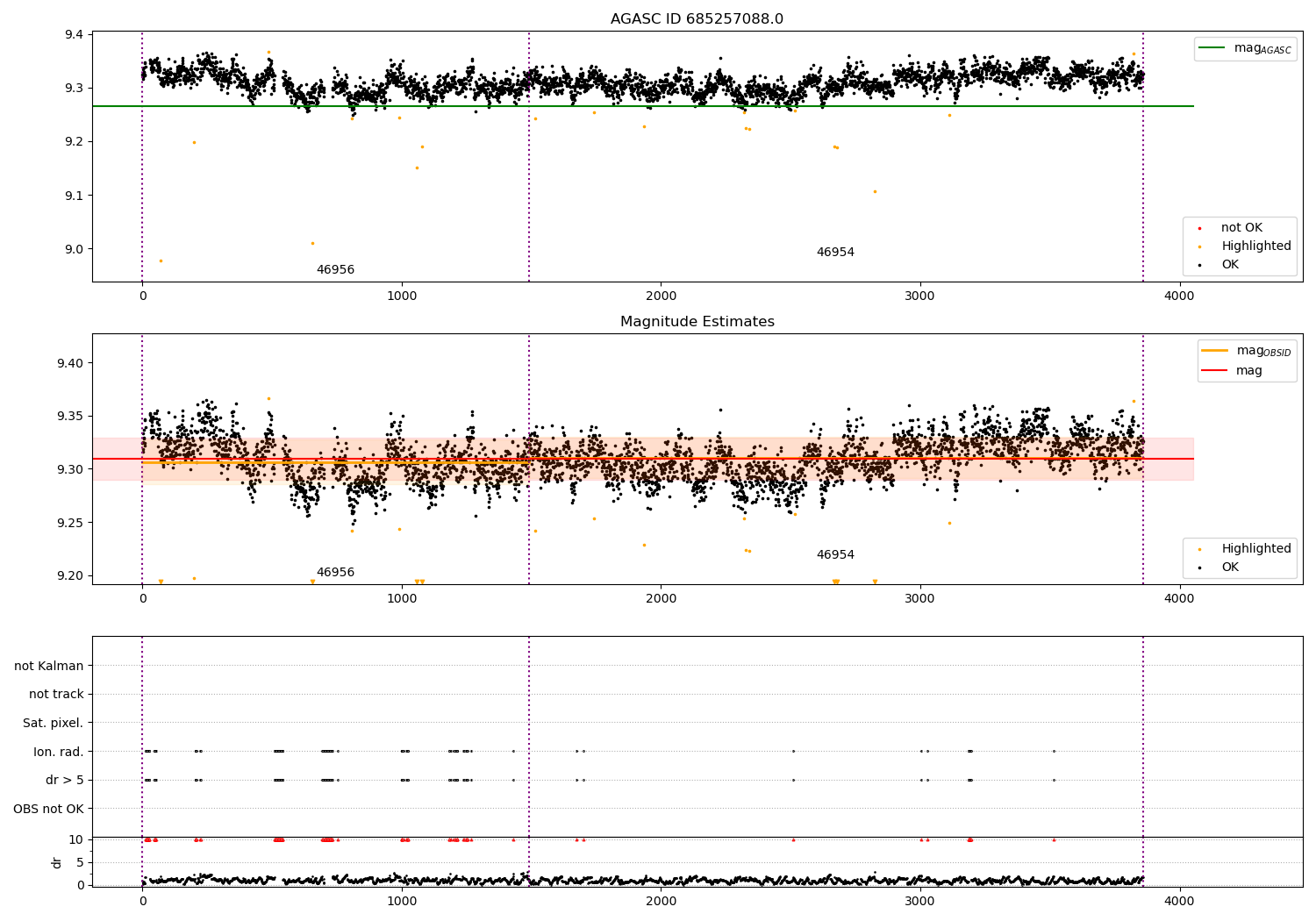This screenshot has height=921, width=1316.
Task: Click the 'not Kalman' row label
Action: pyautogui.click(x=49, y=667)
